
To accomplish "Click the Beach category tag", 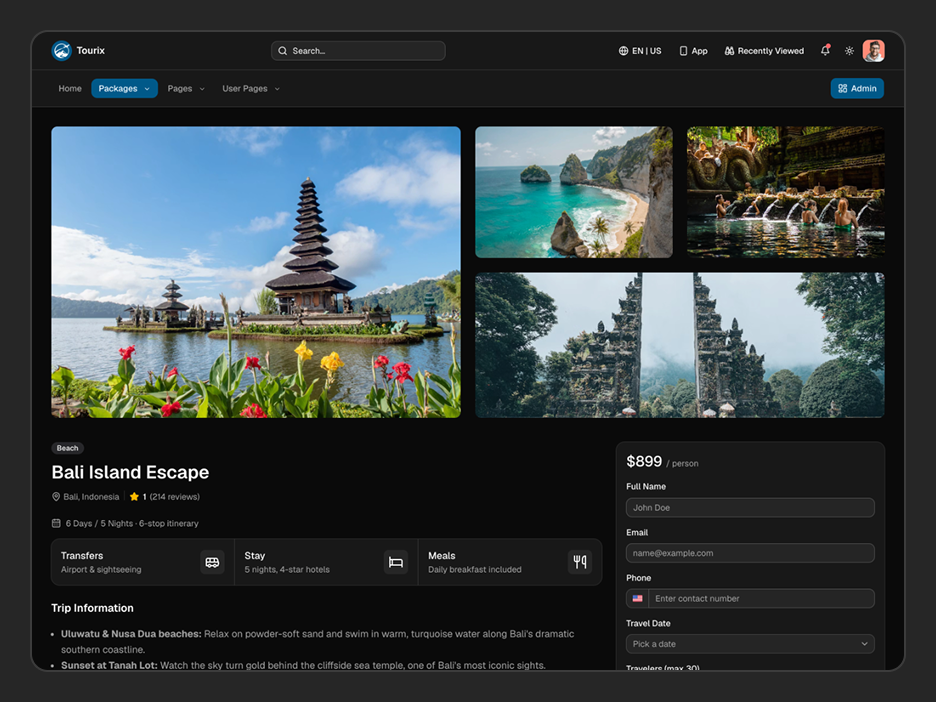I will click(67, 448).
